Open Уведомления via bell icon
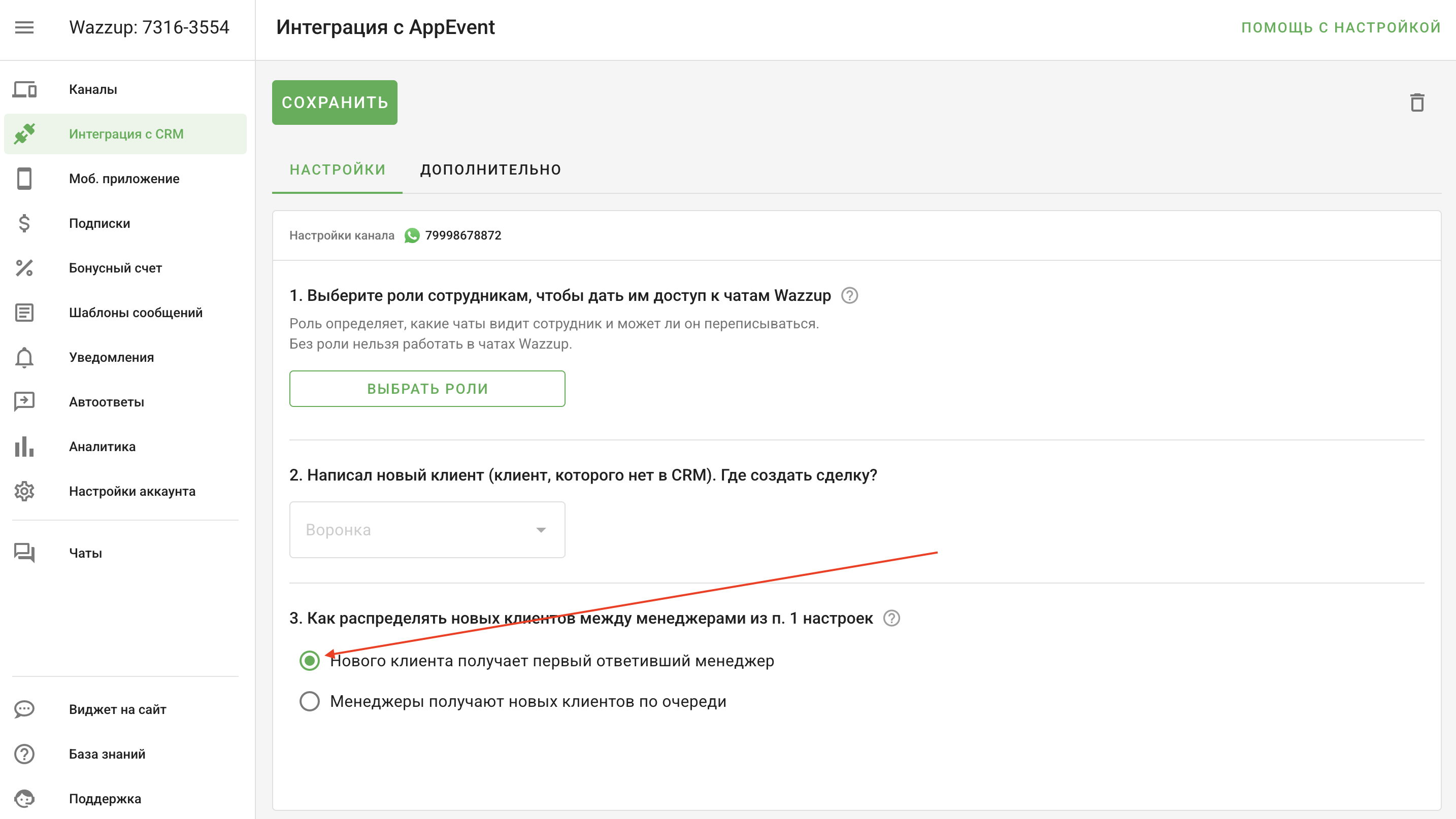 [x=24, y=358]
